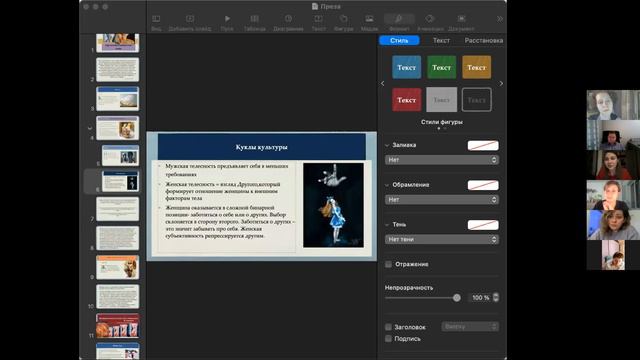Viewport: 640px width, 360px height.
Task: Click the Добавить слайд add slide icon
Action: click(x=190, y=19)
